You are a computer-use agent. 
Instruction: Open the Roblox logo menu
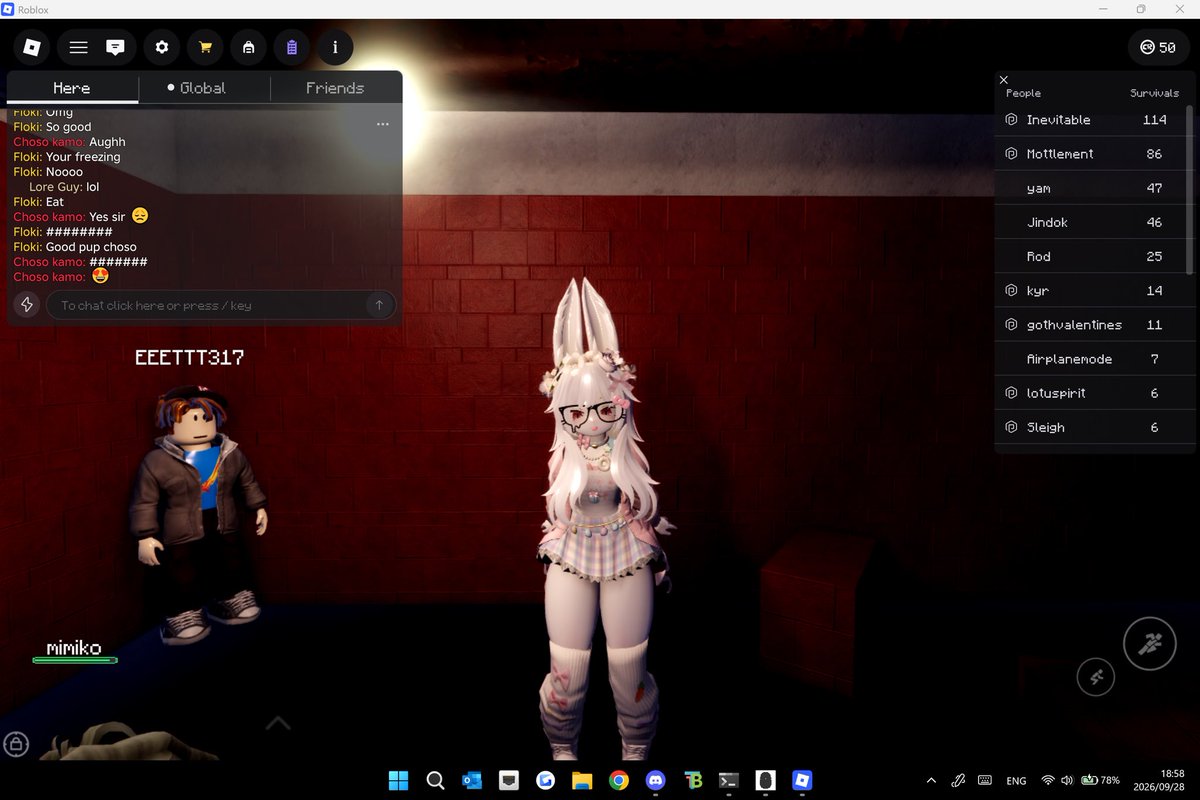coord(32,47)
